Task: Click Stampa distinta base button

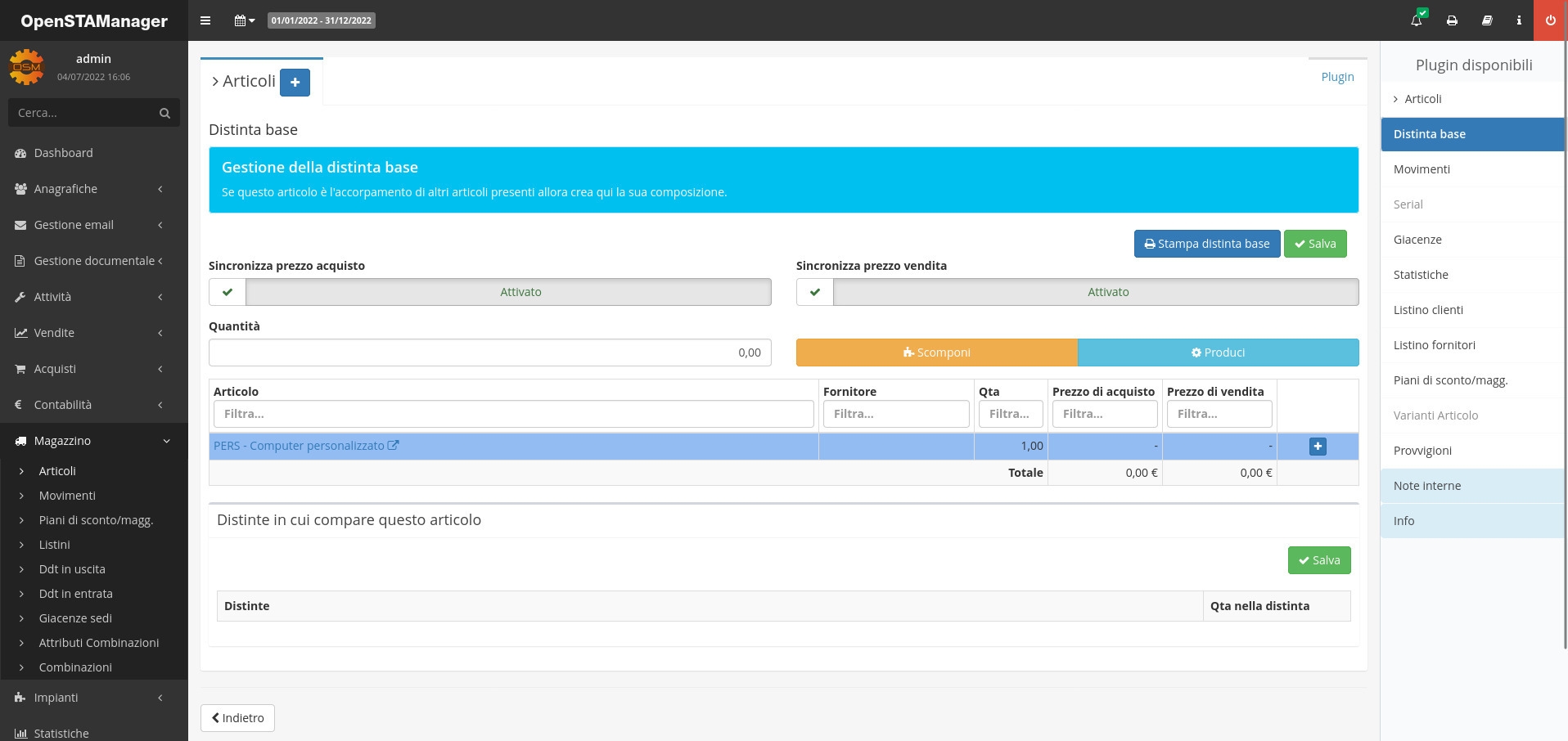Action: [x=1206, y=244]
